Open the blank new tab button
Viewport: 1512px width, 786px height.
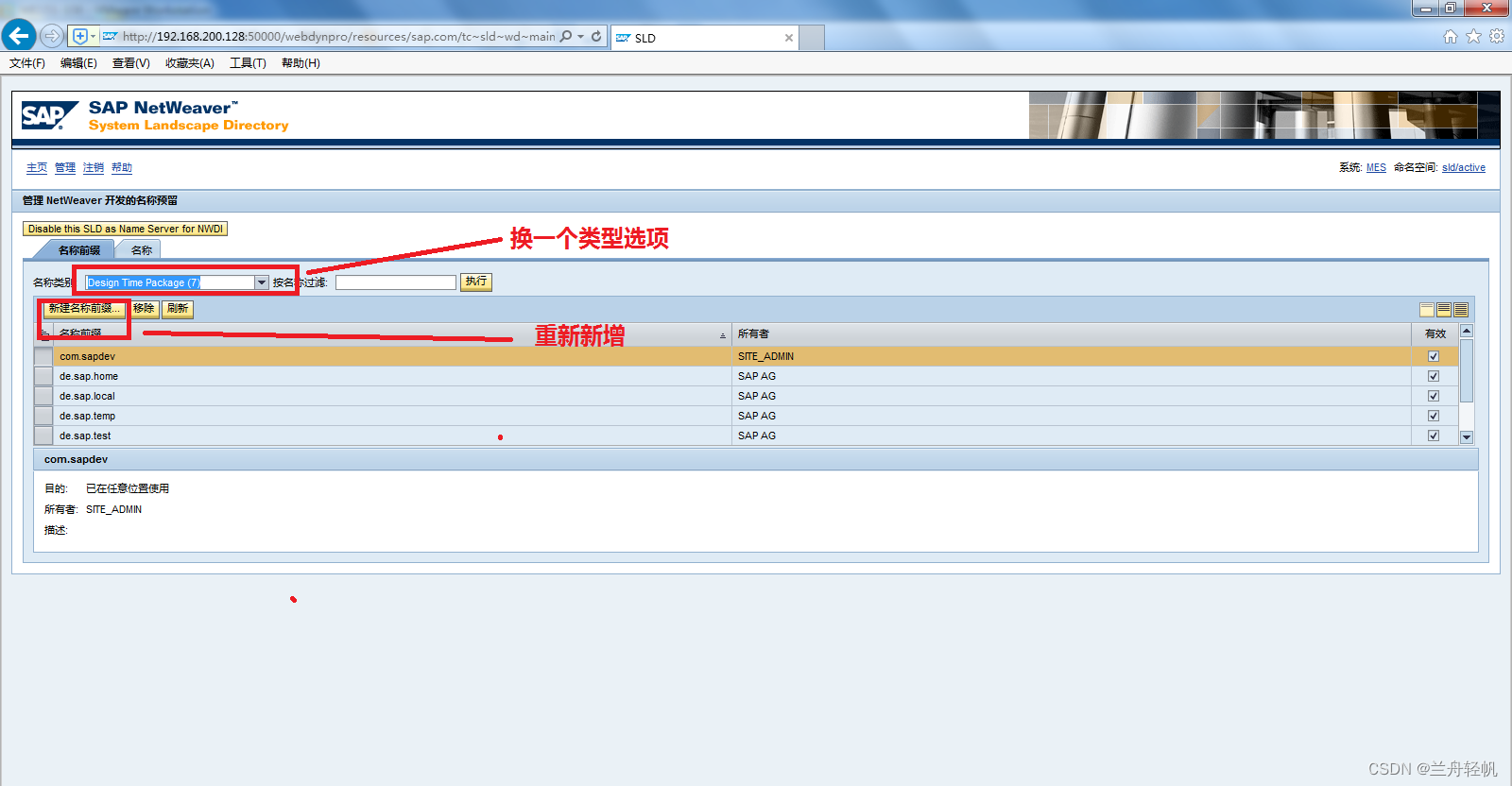tap(812, 38)
